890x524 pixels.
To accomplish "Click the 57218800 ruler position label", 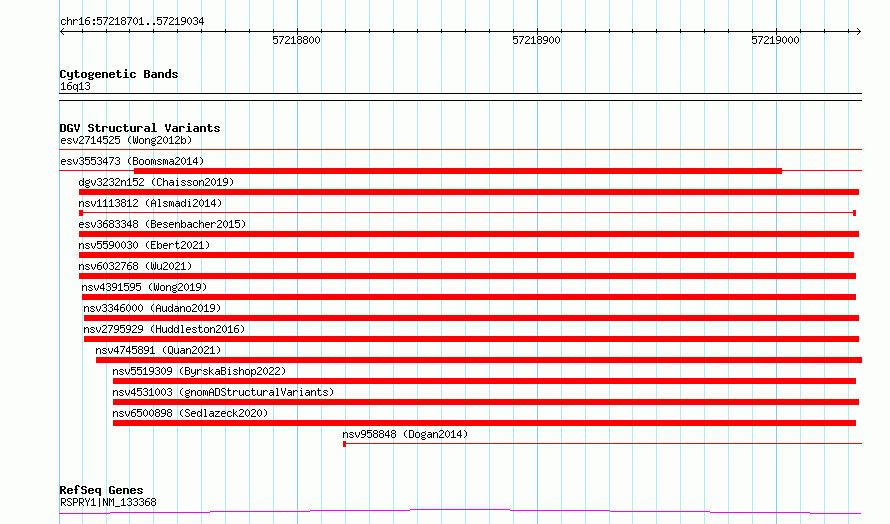I will (x=296, y=40).
